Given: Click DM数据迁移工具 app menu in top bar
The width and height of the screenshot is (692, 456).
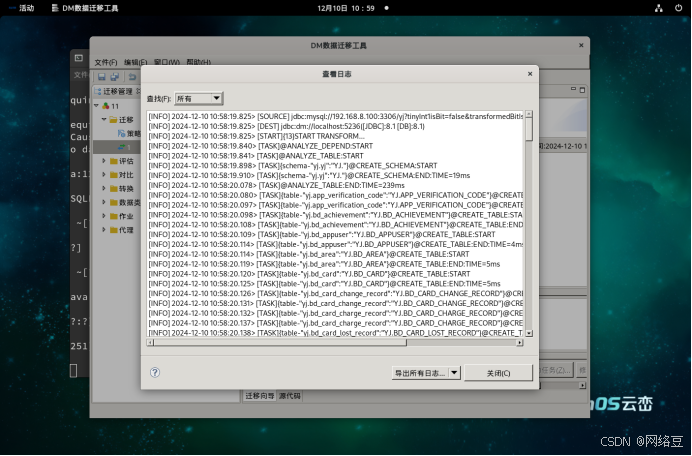Looking at the screenshot, I should [x=85, y=8].
